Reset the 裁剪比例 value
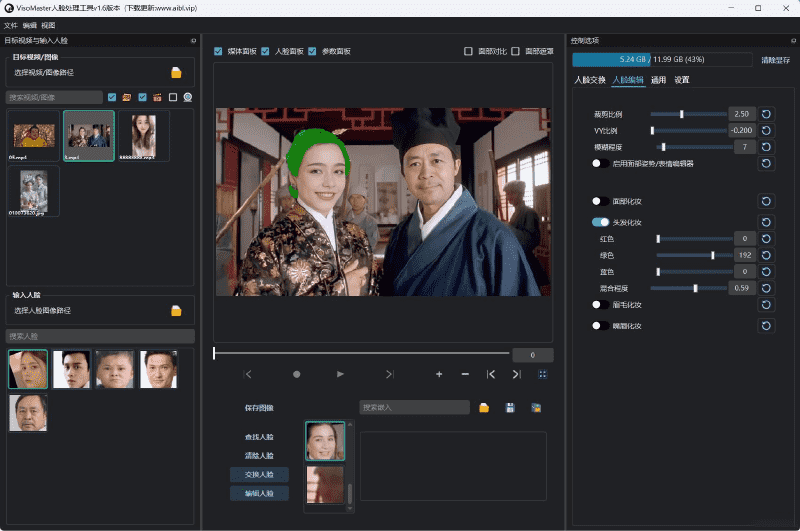The image size is (800, 531). click(x=766, y=114)
